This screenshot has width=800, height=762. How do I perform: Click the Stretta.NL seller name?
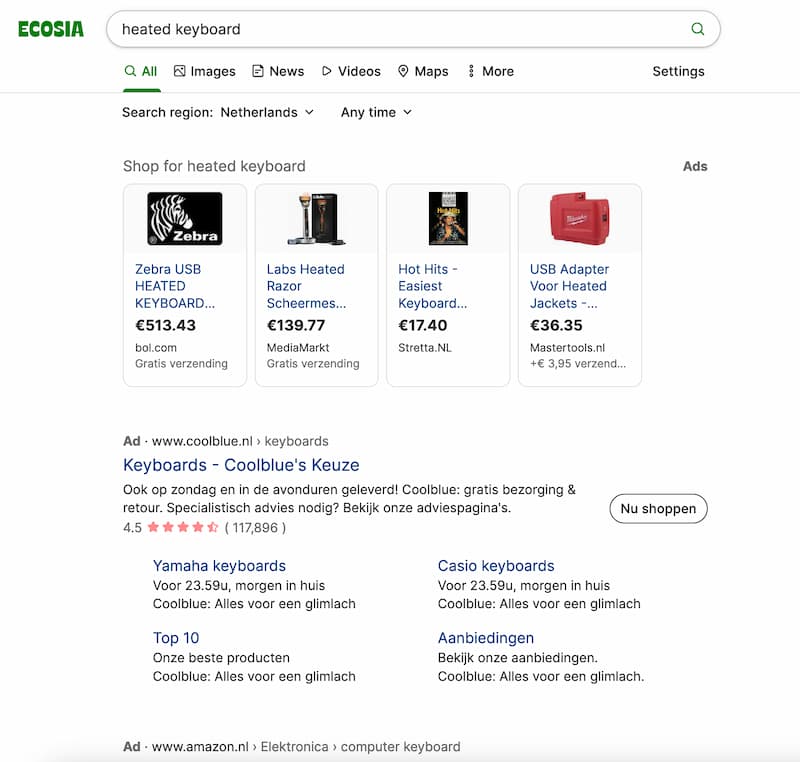point(425,348)
